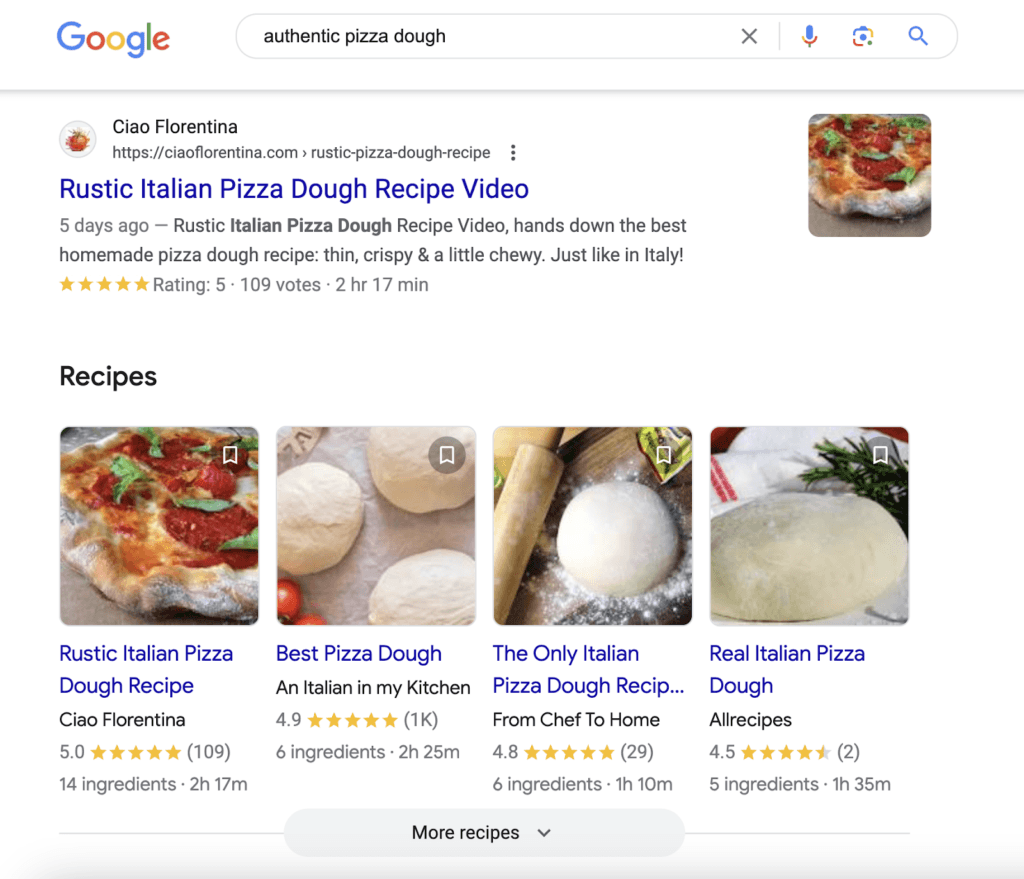Click the 4.5 star rating (2)
Image resolution: width=1024 pixels, height=879 pixels.
coord(784,752)
